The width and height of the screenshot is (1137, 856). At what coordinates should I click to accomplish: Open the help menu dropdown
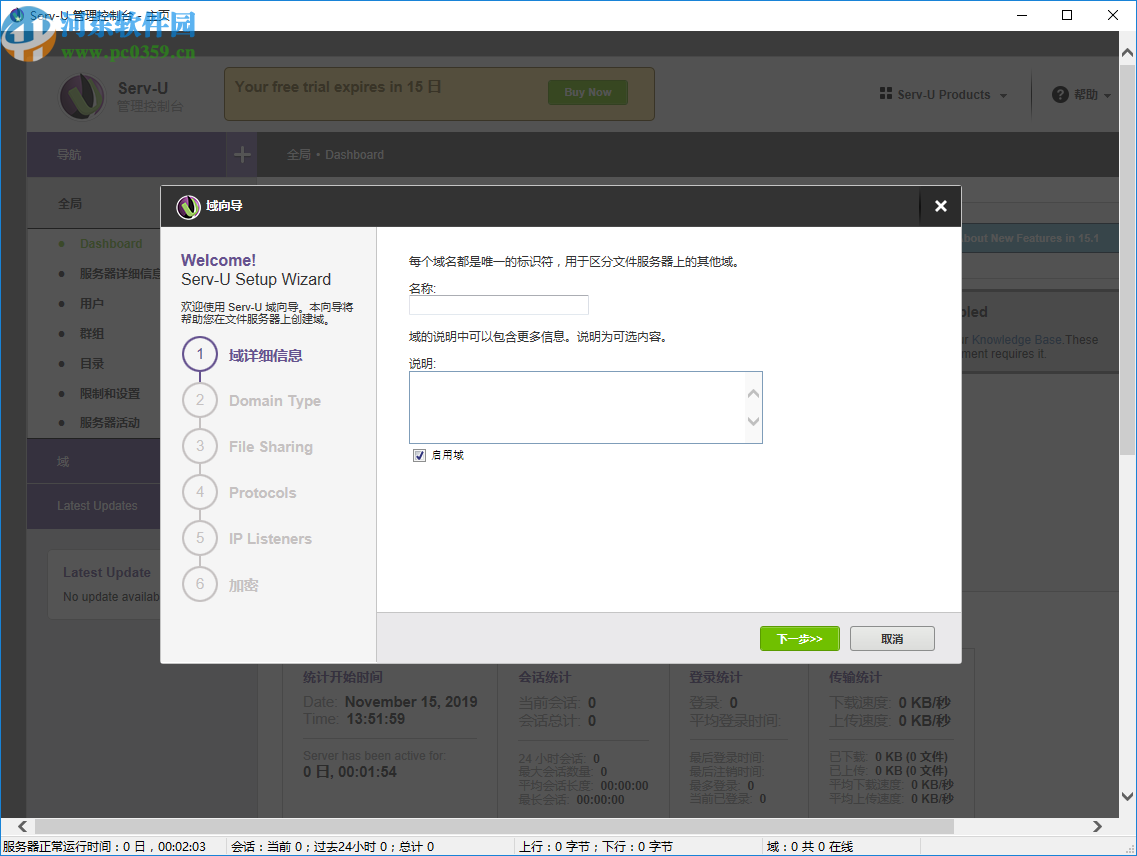click(1082, 95)
